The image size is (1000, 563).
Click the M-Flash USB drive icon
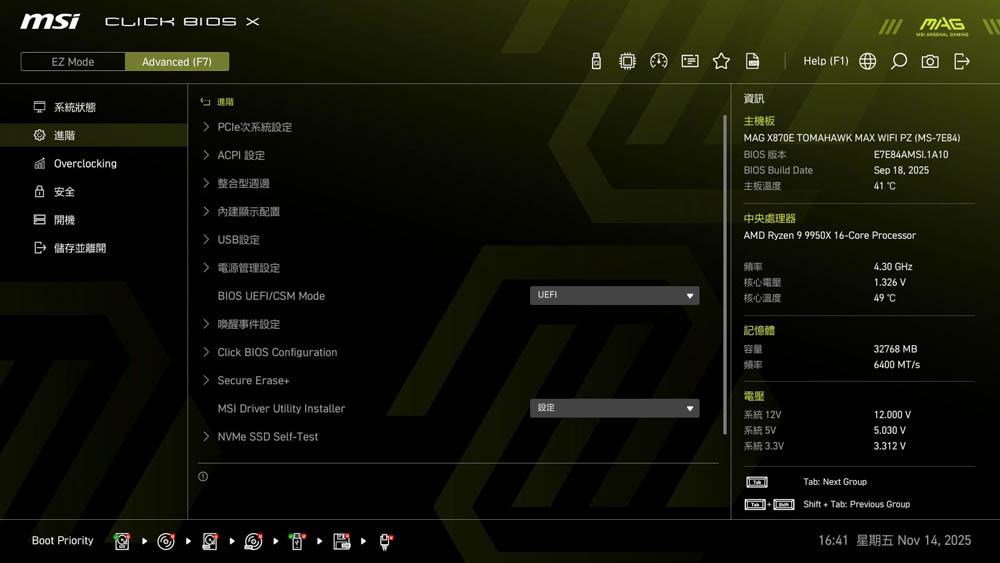pos(596,62)
